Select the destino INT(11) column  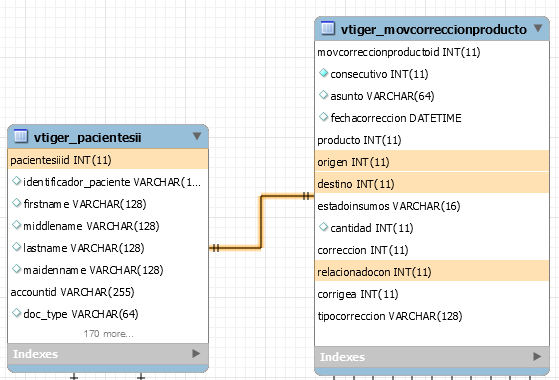pyautogui.click(x=432, y=184)
